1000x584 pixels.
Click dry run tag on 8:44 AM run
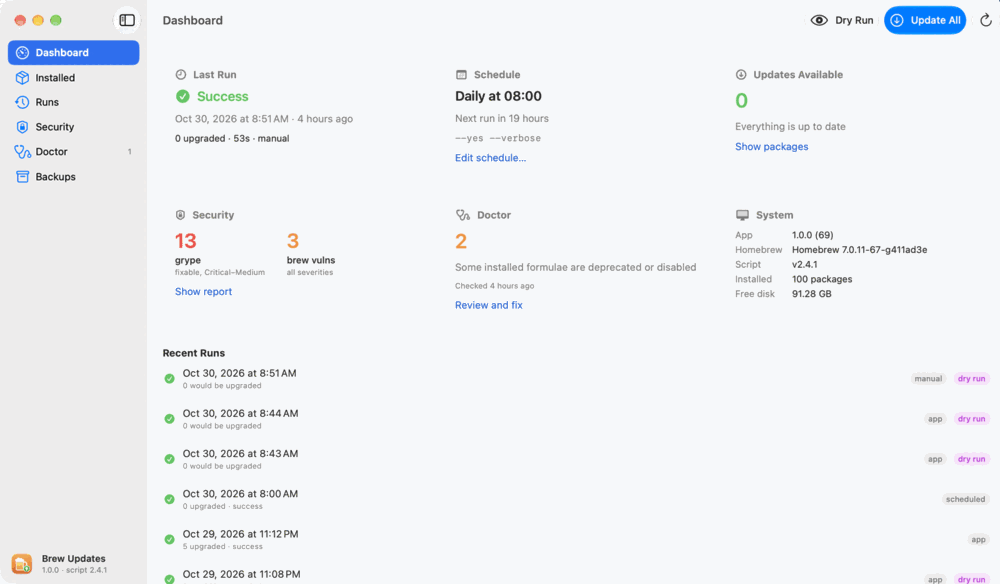click(x=971, y=419)
